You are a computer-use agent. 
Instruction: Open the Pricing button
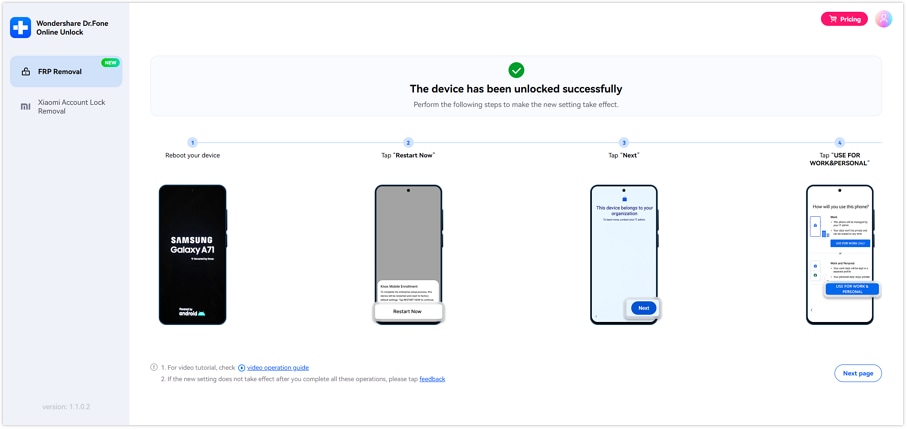[844, 19]
